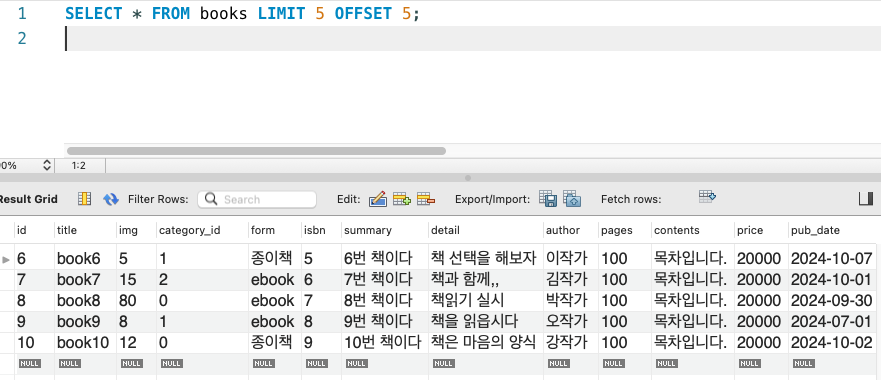Click the 'img' column header
The height and width of the screenshot is (380, 881).
128,230
